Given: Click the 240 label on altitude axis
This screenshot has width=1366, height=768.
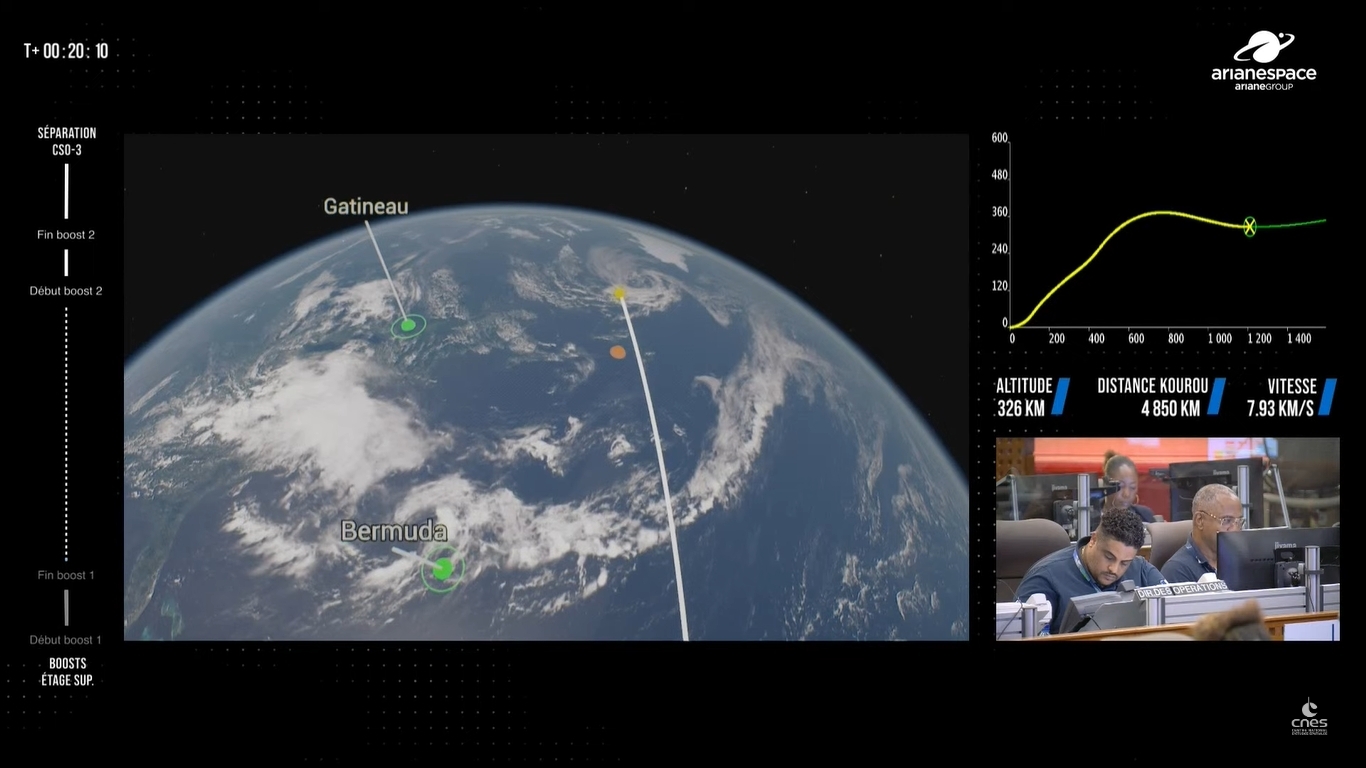Looking at the screenshot, I should pyautogui.click(x=999, y=249).
